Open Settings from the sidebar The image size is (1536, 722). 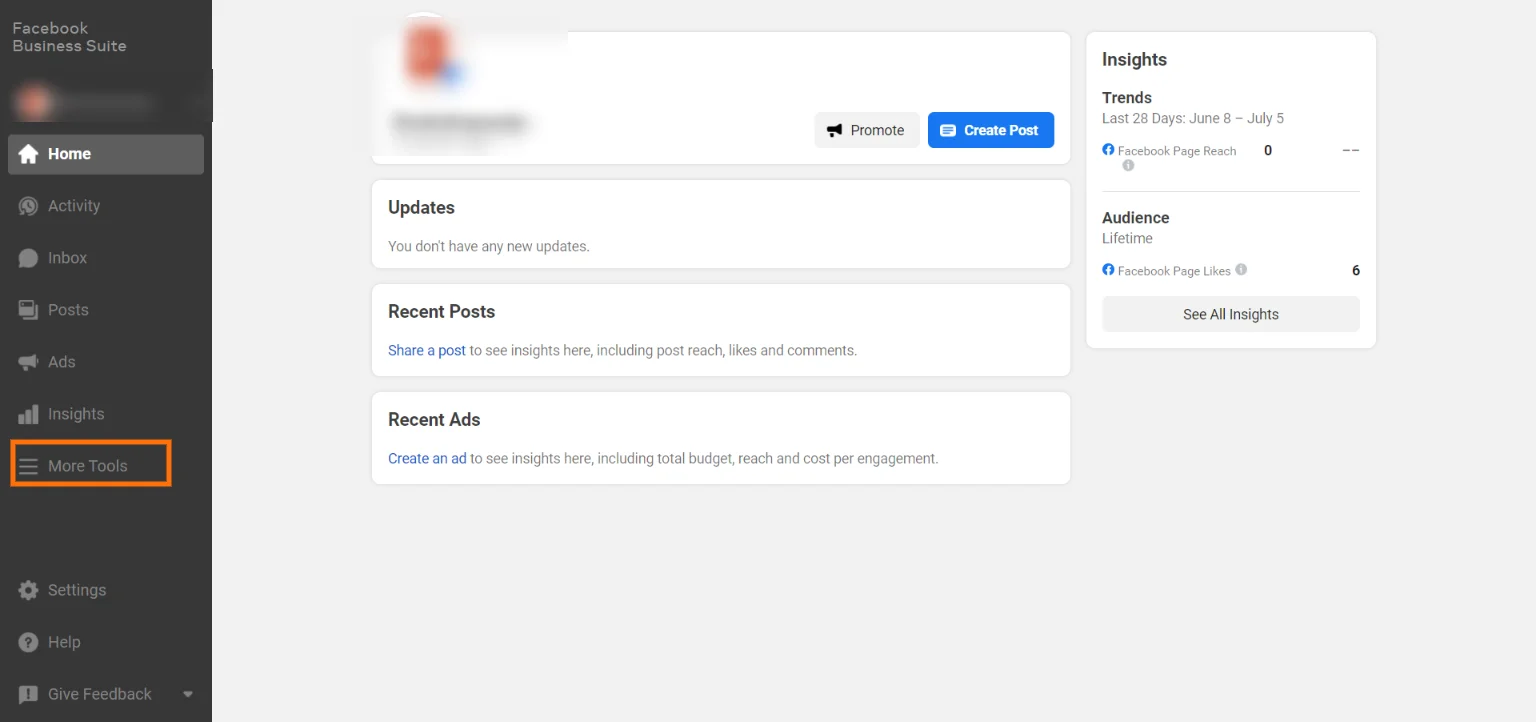click(x=106, y=590)
